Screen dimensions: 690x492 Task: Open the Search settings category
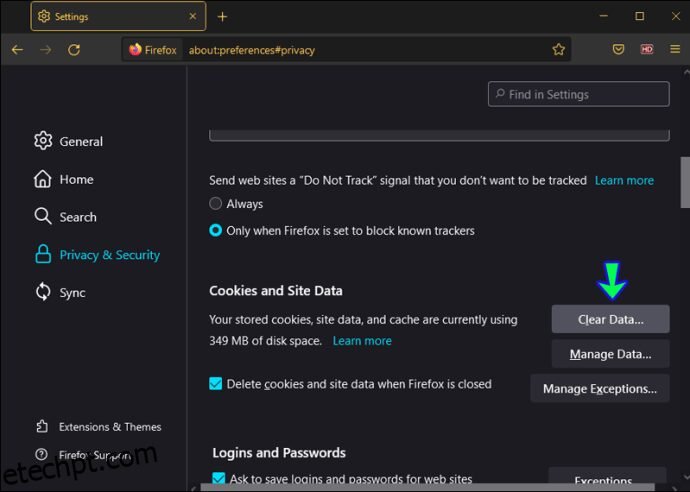click(66, 217)
